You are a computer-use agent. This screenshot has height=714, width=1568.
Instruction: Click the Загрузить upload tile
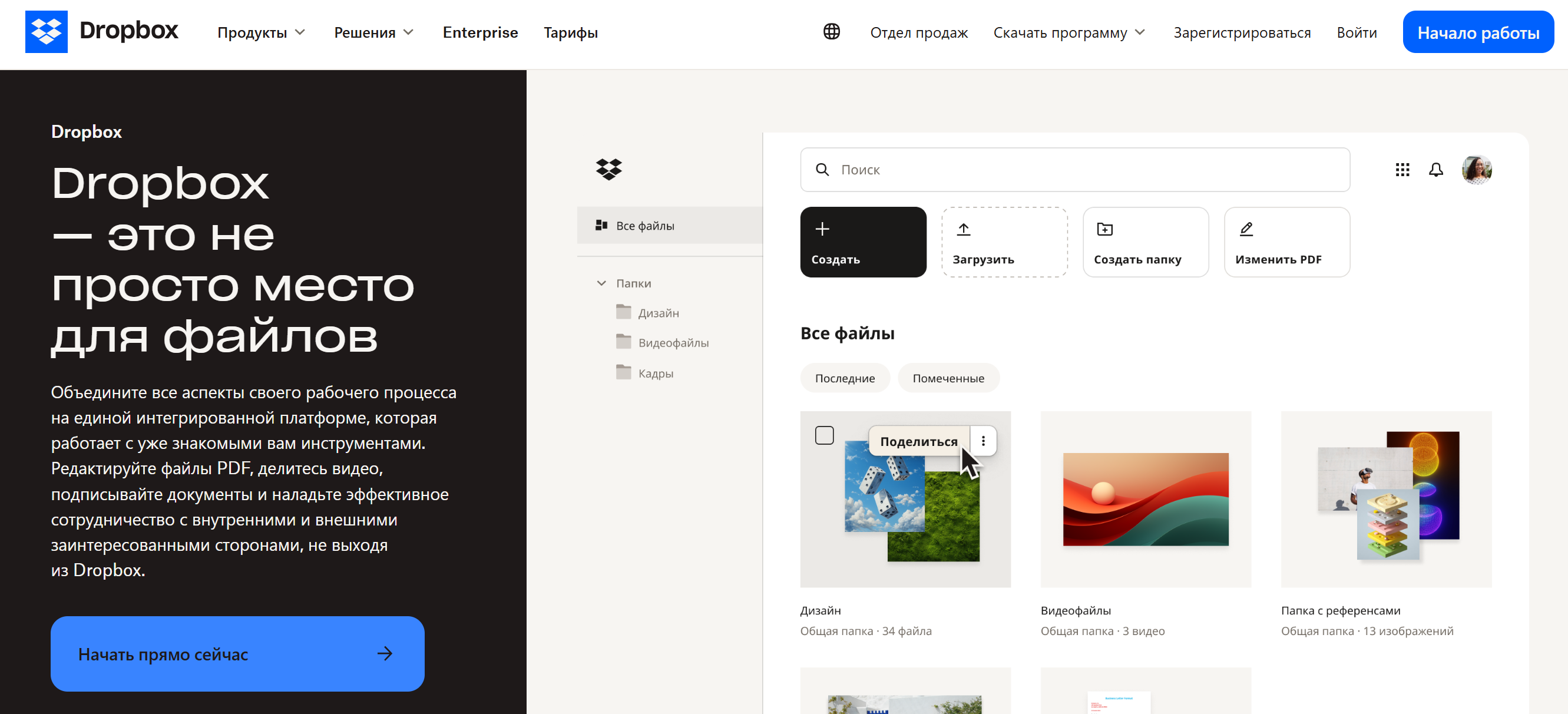[1004, 242]
